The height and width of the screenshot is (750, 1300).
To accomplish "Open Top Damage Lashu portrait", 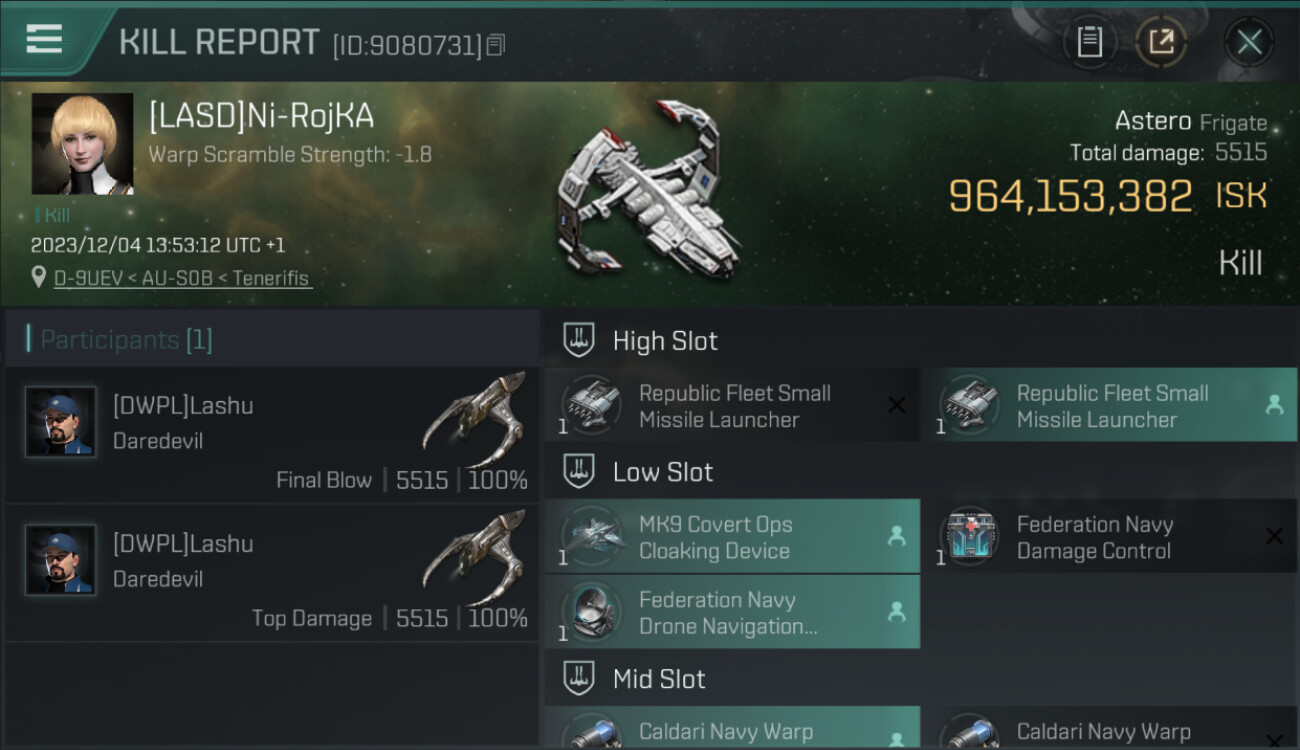I will click(x=61, y=560).
